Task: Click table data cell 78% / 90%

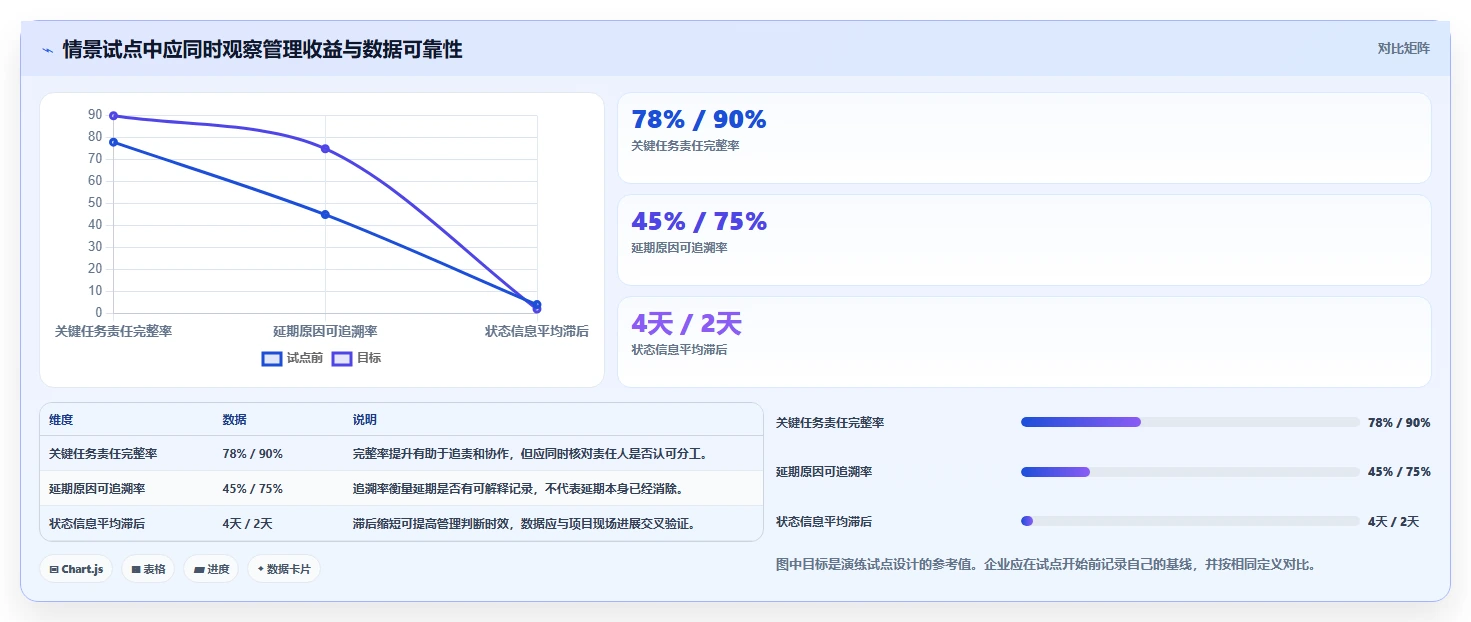Action: click(x=252, y=454)
